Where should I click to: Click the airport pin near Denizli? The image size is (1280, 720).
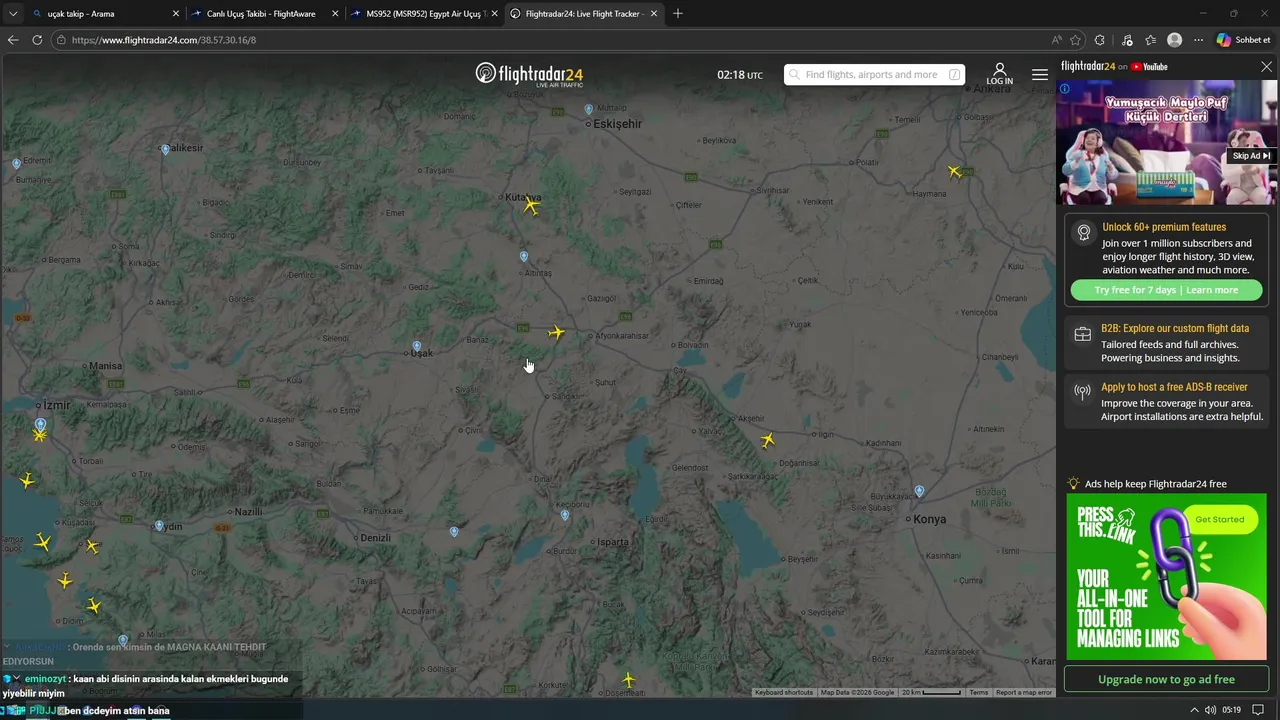(454, 532)
